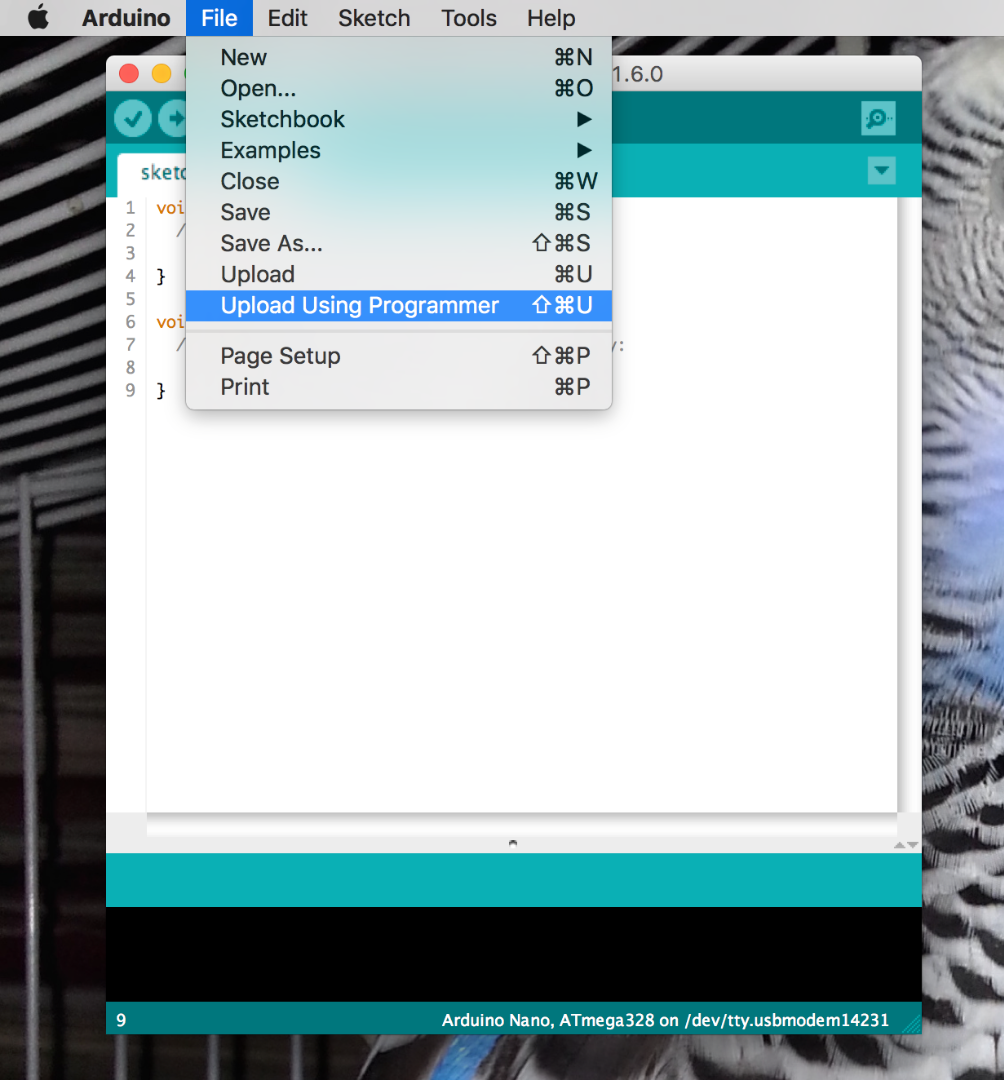Expand the Examples submenu

270,150
